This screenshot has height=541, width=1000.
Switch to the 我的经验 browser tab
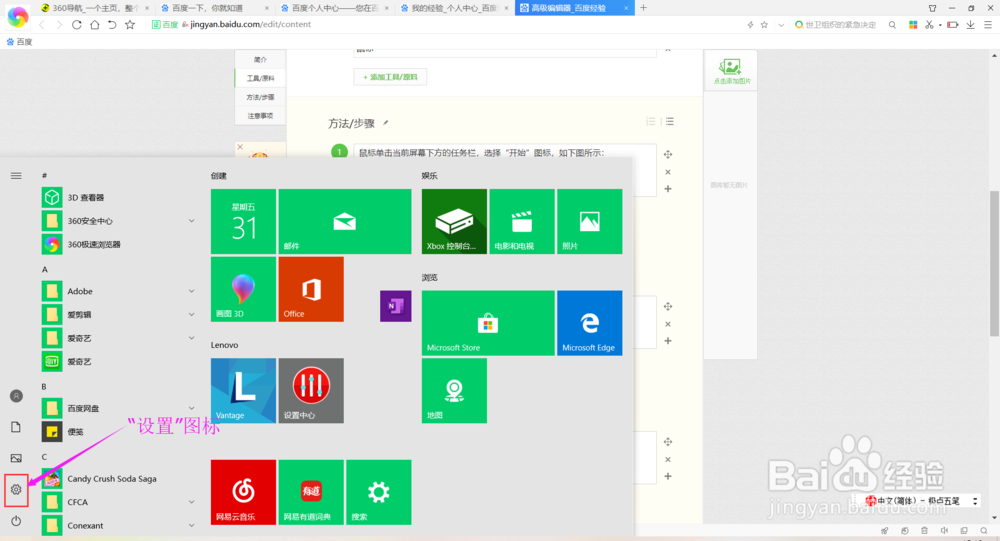coord(454,8)
